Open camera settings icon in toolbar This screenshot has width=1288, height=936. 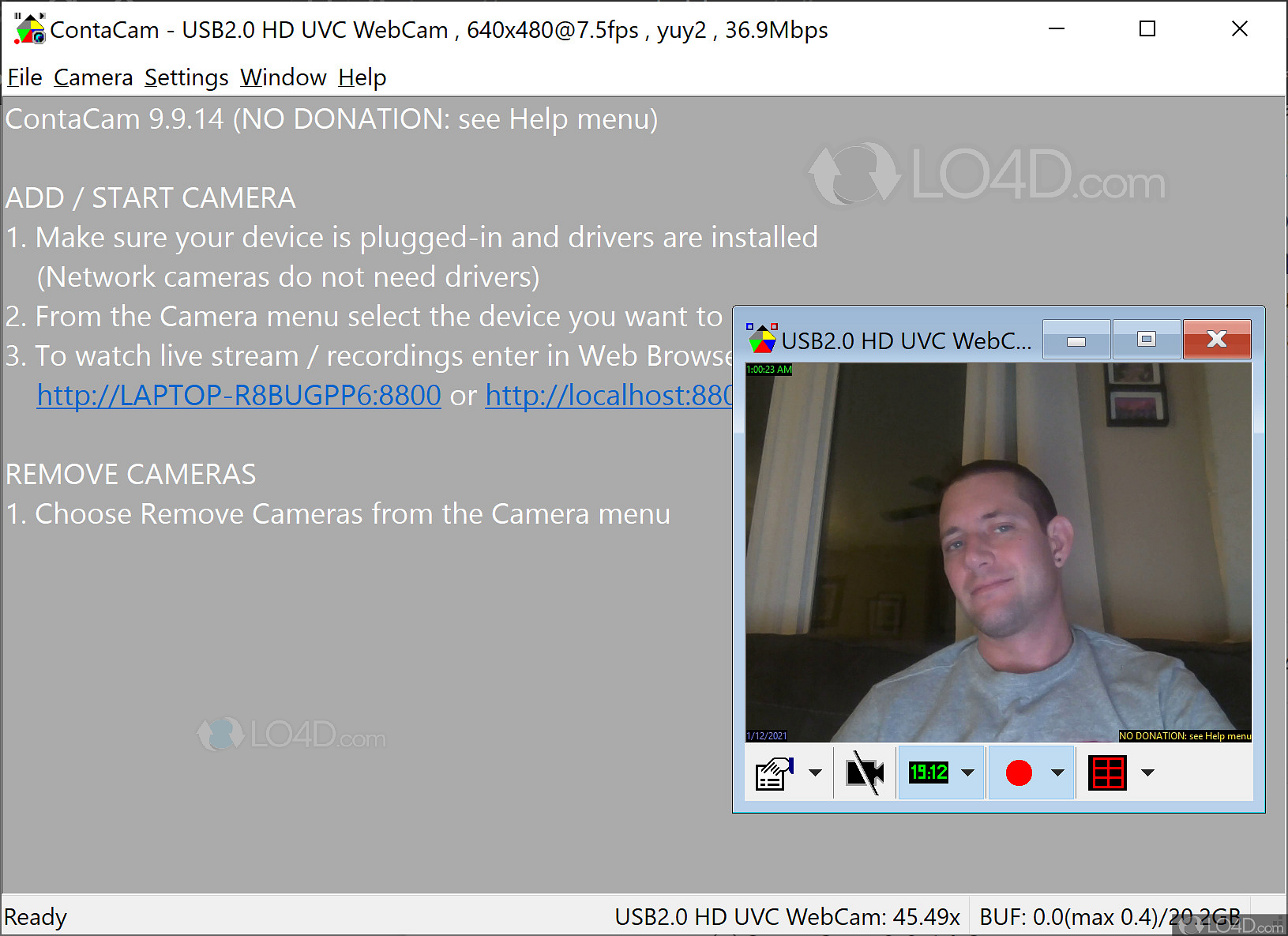pyautogui.click(x=775, y=772)
